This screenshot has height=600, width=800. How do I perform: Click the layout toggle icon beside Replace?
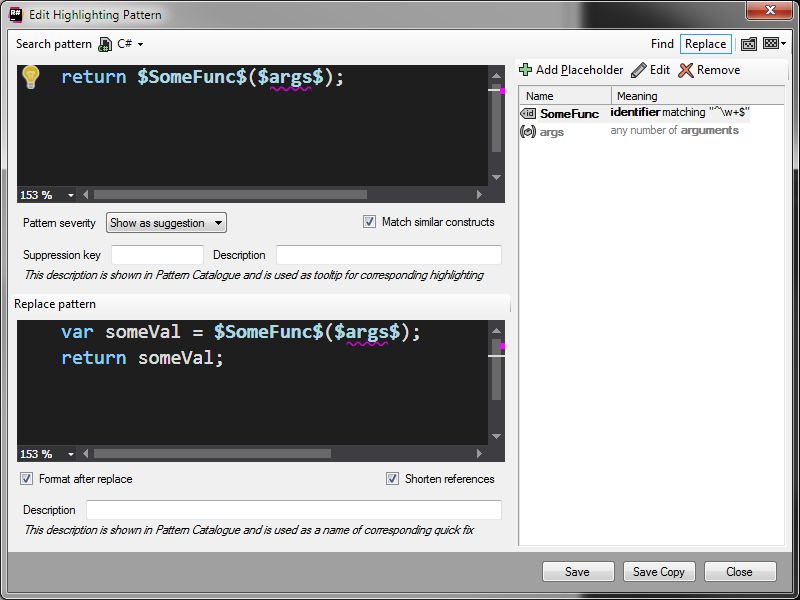tap(748, 44)
